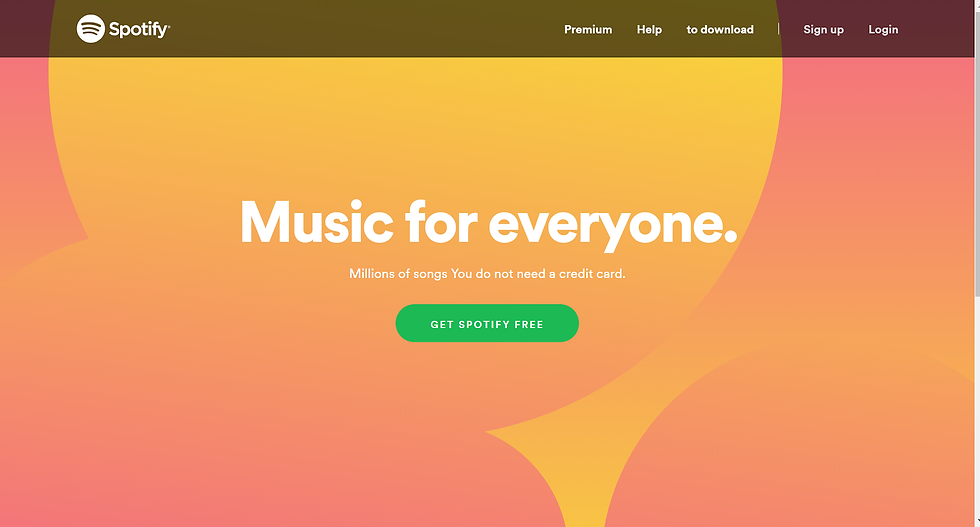The height and width of the screenshot is (527, 980).
Task: Select Sign up in navigation bar
Action: pyautogui.click(x=823, y=29)
